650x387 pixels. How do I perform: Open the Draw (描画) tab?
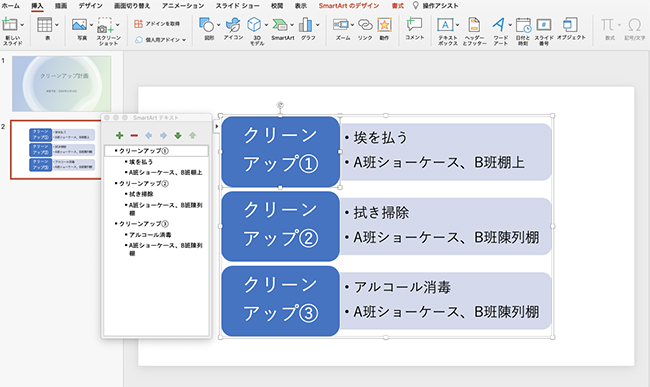[61, 6]
